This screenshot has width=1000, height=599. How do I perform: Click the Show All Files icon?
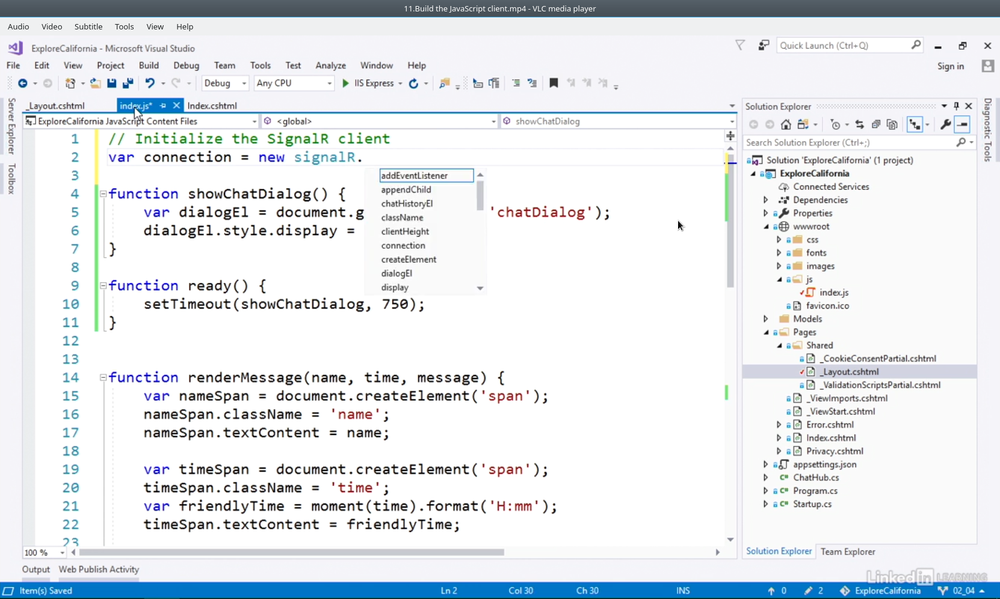click(x=892, y=124)
